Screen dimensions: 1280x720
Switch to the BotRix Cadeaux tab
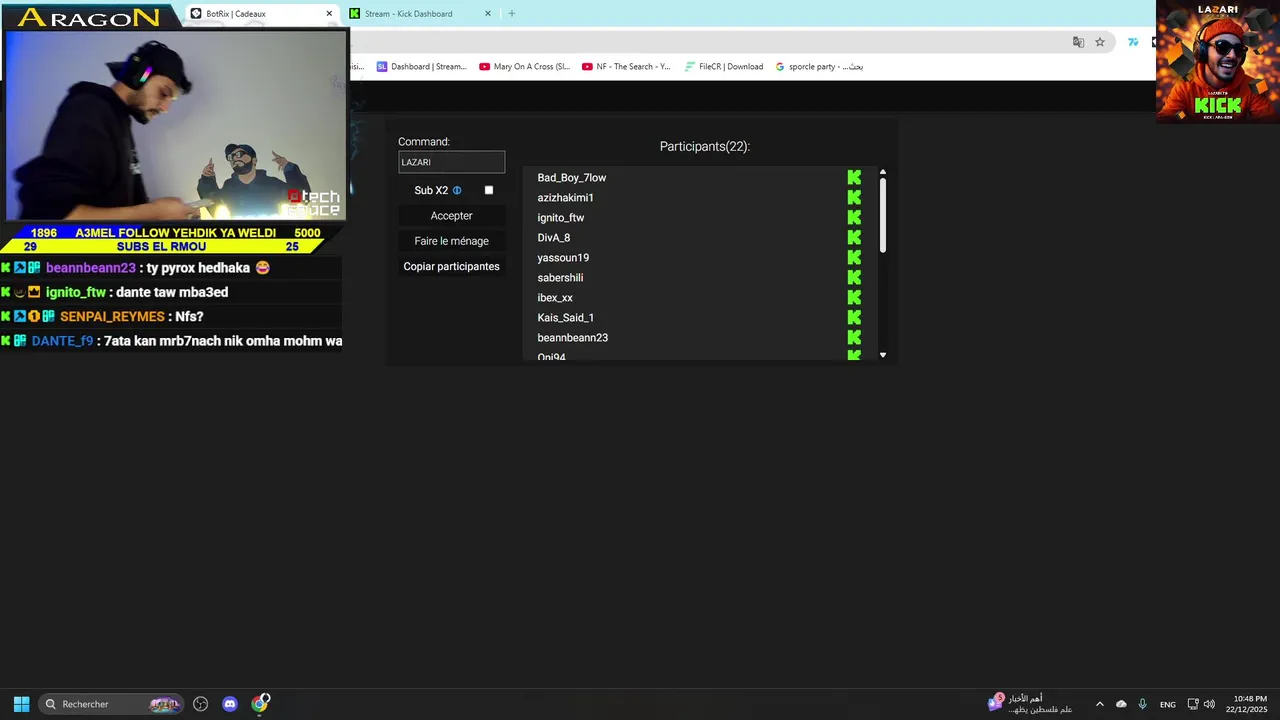(260, 14)
